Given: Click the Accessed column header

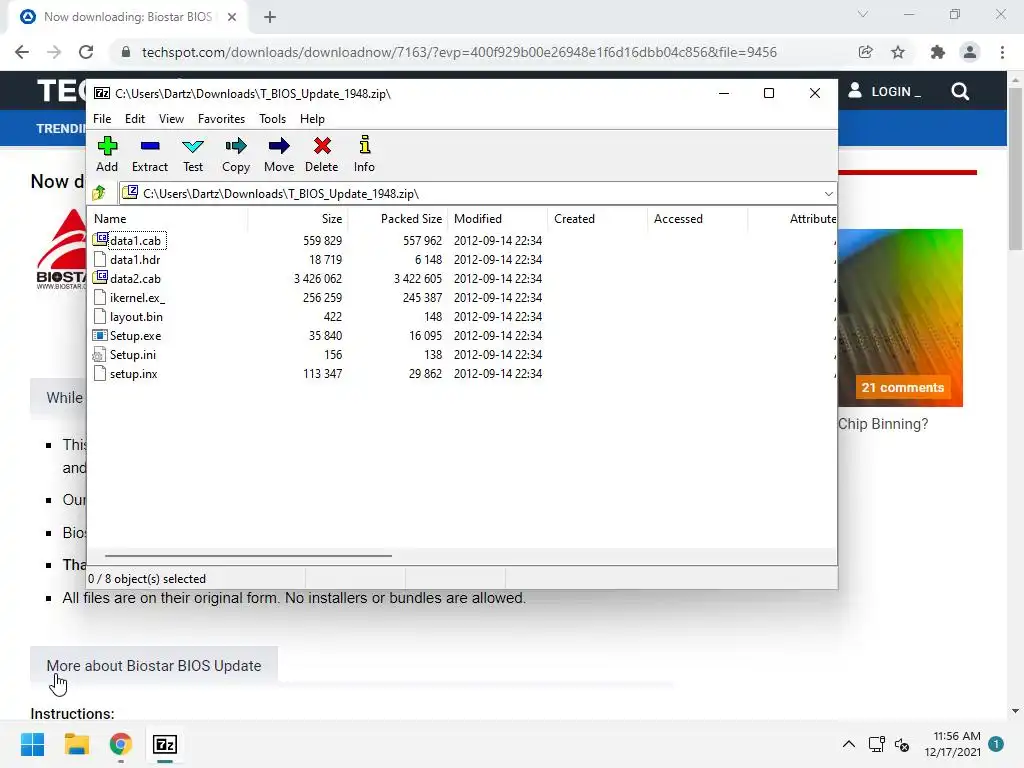Looking at the screenshot, I should 697,219.
